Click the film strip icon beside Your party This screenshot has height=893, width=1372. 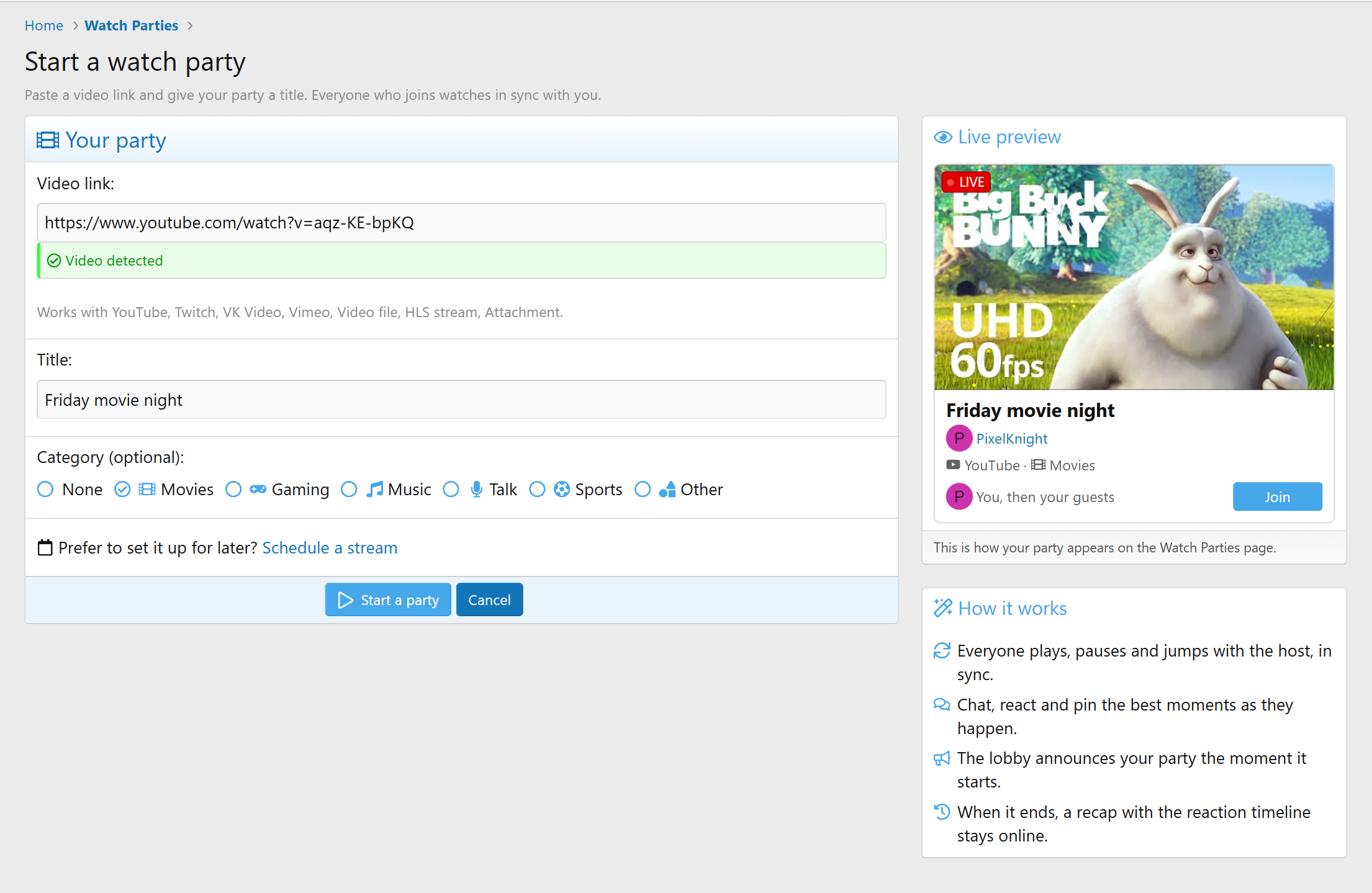pyautogui.click(x=48, y=140)
